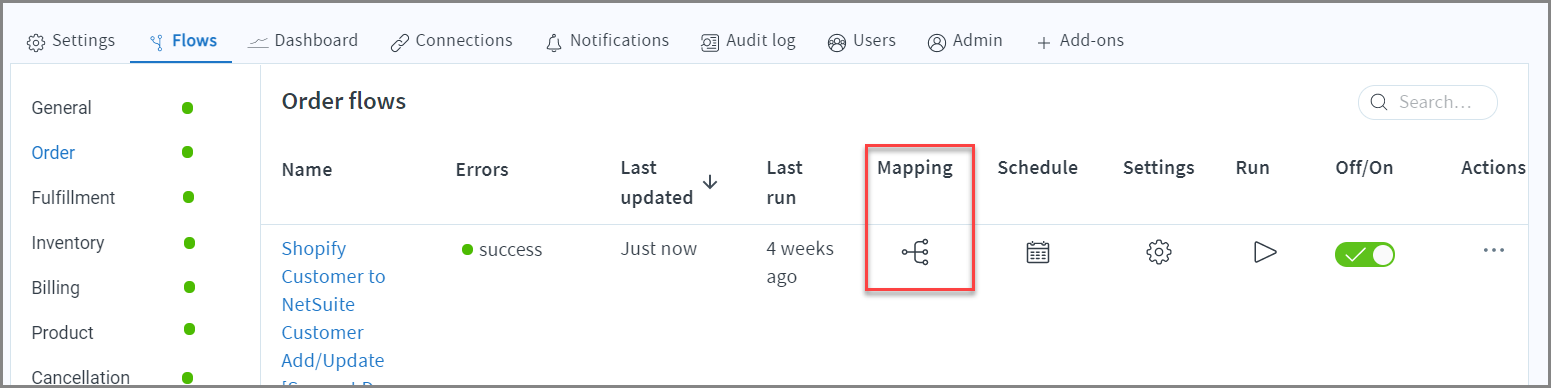Click the 4 weeks ago cell

[x=801, y=262]
